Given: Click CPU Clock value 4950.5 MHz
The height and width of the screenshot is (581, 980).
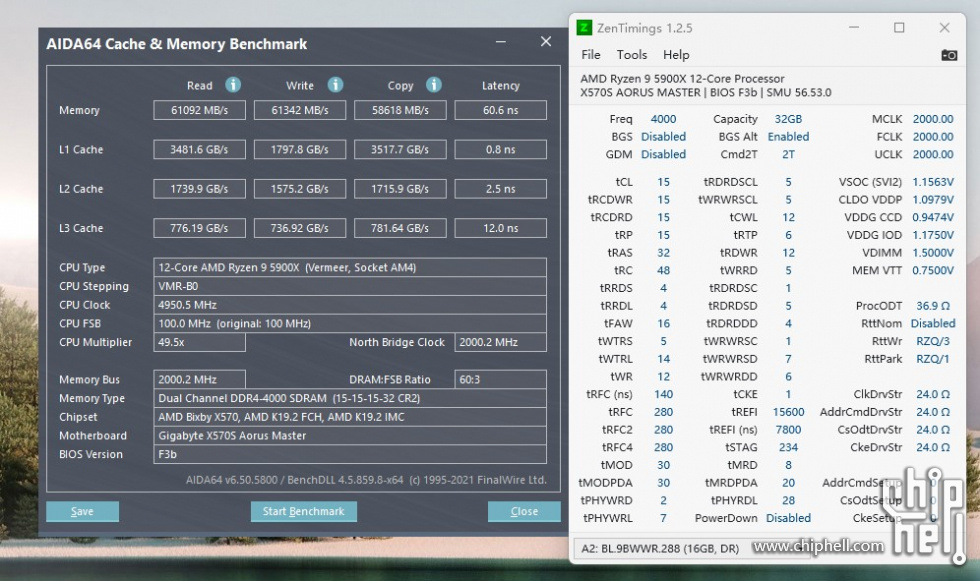Looking at the screenshot, I should point(350,305).
